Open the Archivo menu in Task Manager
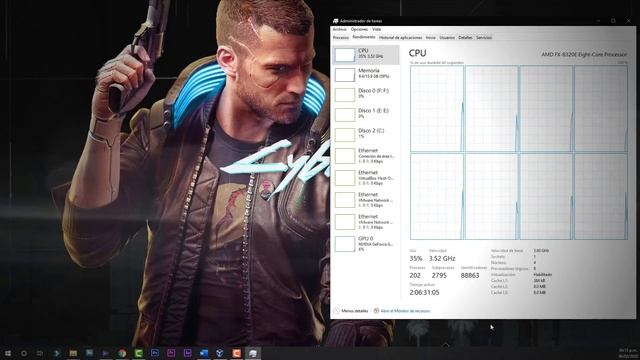The width and height of the screenshot is (640, 360). (339, 29)
